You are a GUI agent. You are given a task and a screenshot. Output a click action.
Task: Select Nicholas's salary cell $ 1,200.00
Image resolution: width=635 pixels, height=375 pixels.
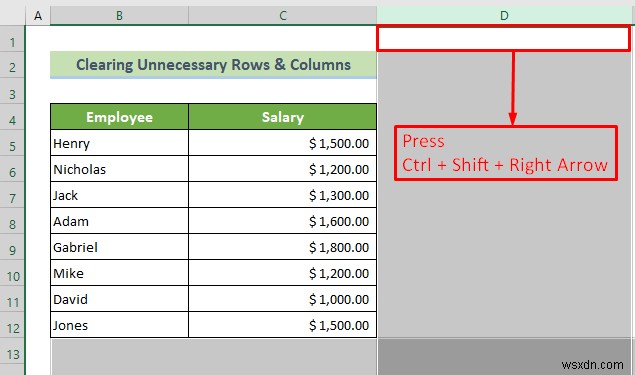tap(283, 169)
